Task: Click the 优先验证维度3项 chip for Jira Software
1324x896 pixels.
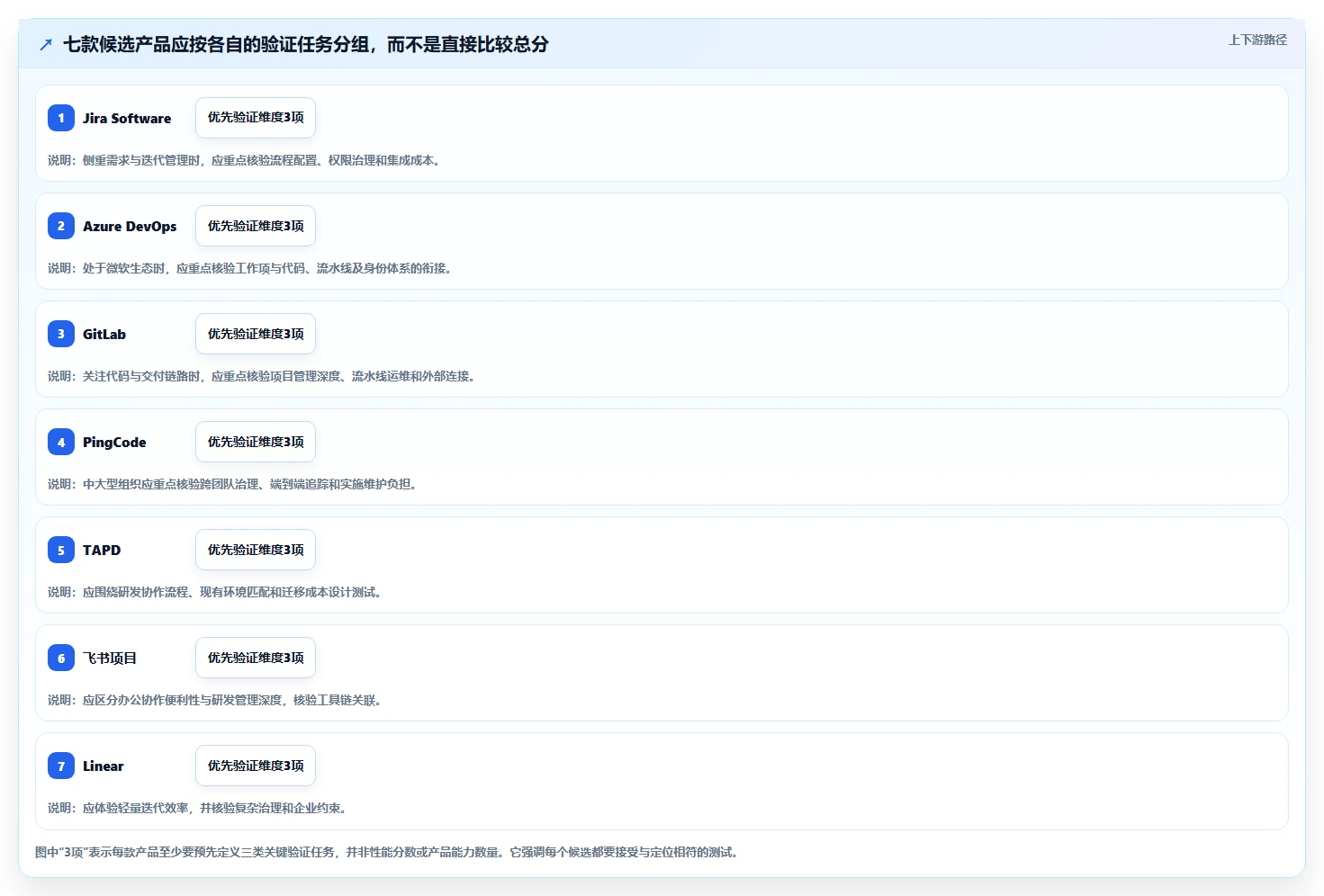Action: point(256,118)
